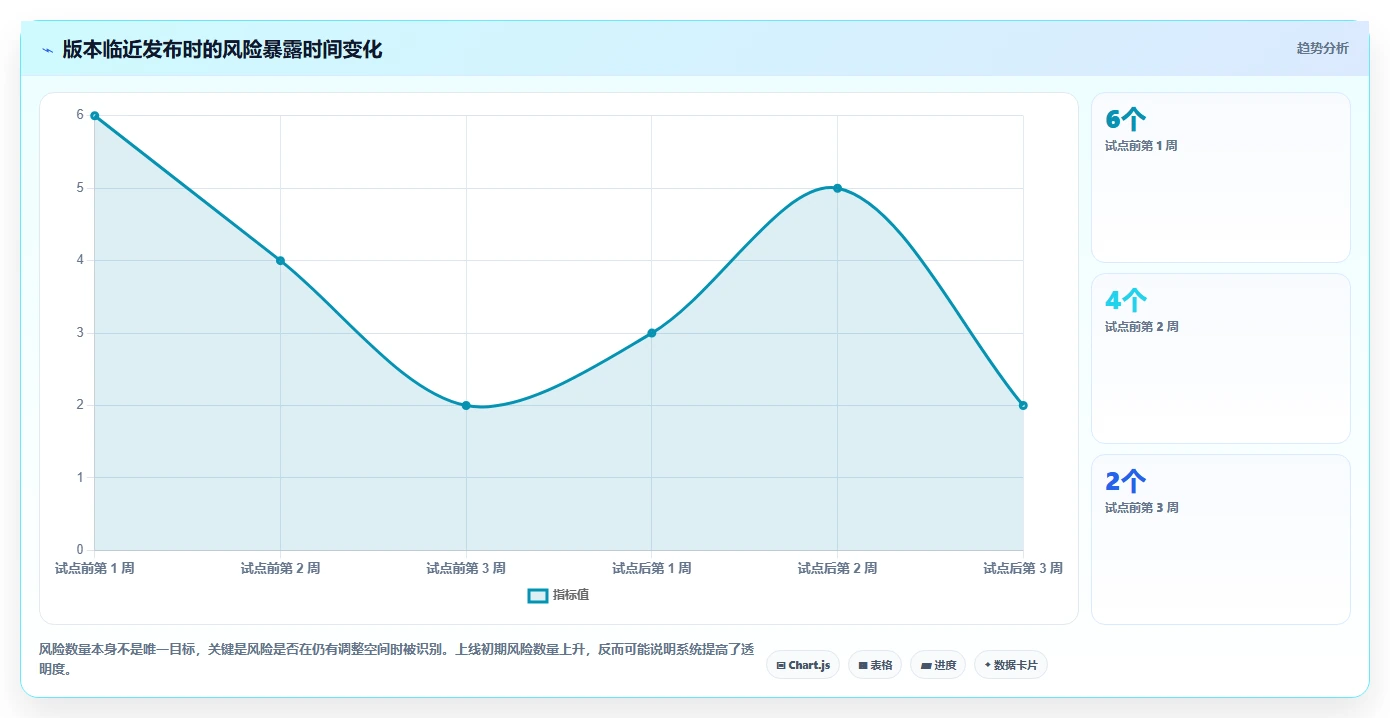Screen dimensions: 1390x718
Task: Select the Chart.js tag chip
Action: point(803,665)
